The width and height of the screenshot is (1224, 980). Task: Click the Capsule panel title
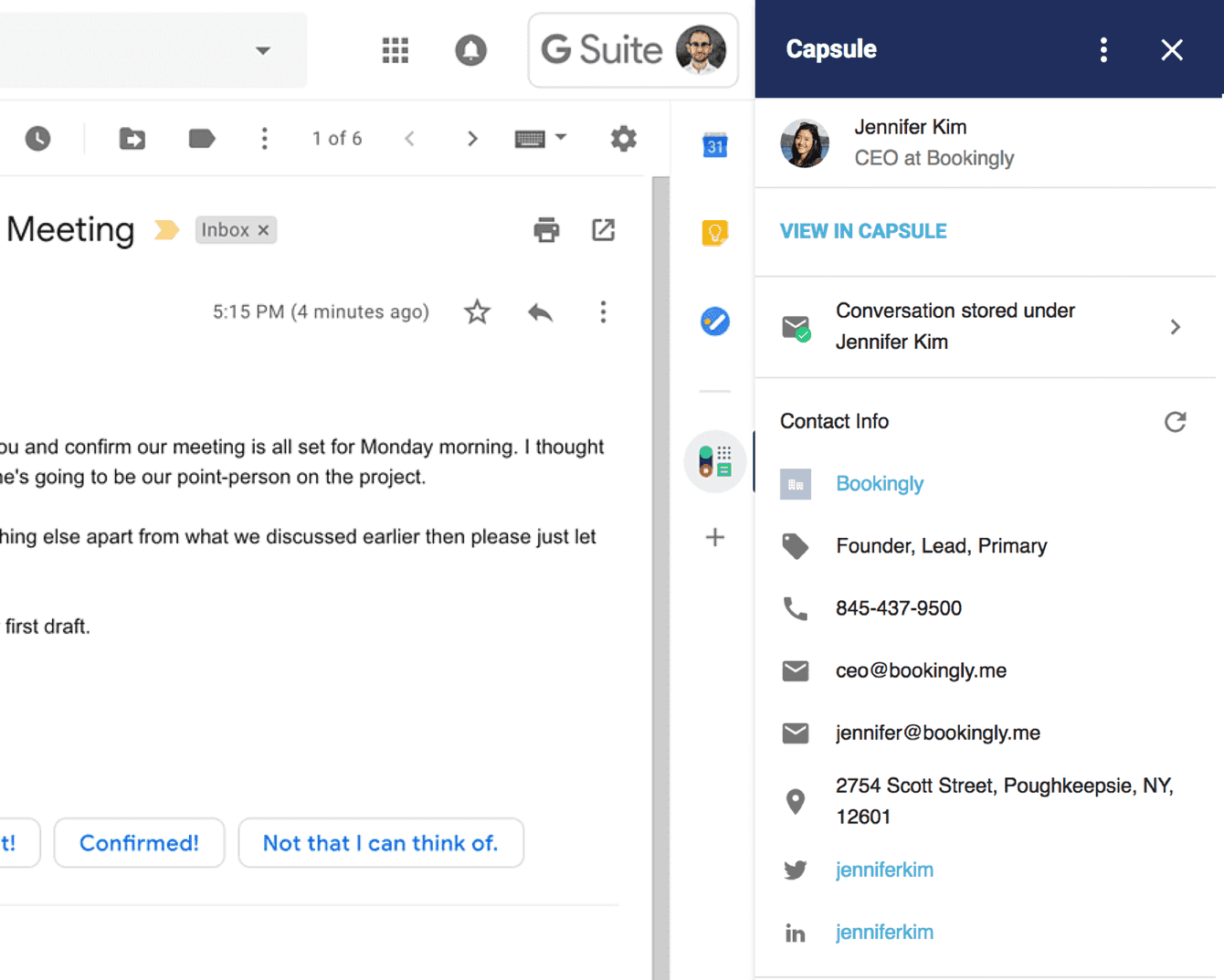coord(831,49)
